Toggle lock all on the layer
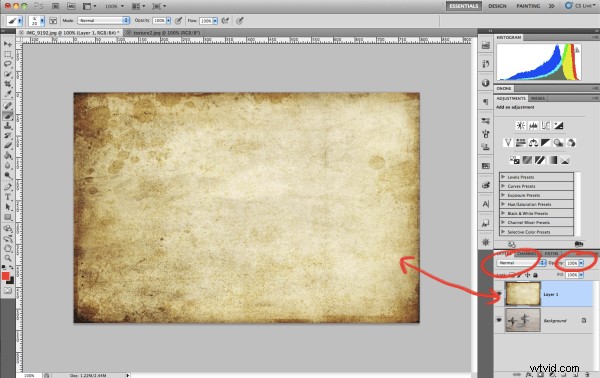600x378 pixels. tap(535, 275)
